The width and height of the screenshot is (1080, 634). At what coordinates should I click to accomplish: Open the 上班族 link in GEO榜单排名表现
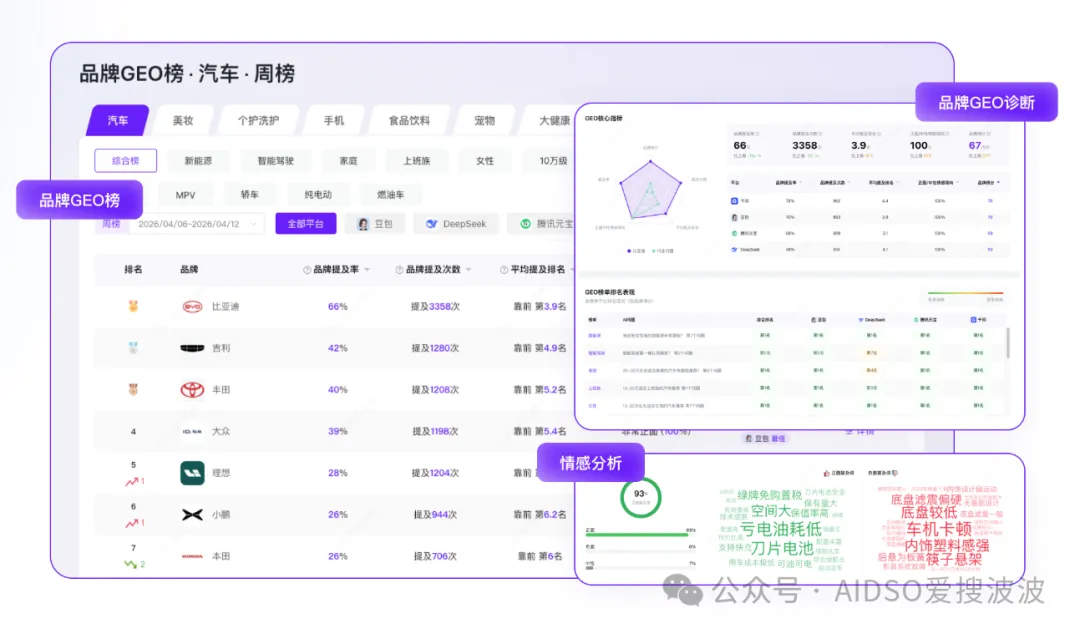pos(594,388)
